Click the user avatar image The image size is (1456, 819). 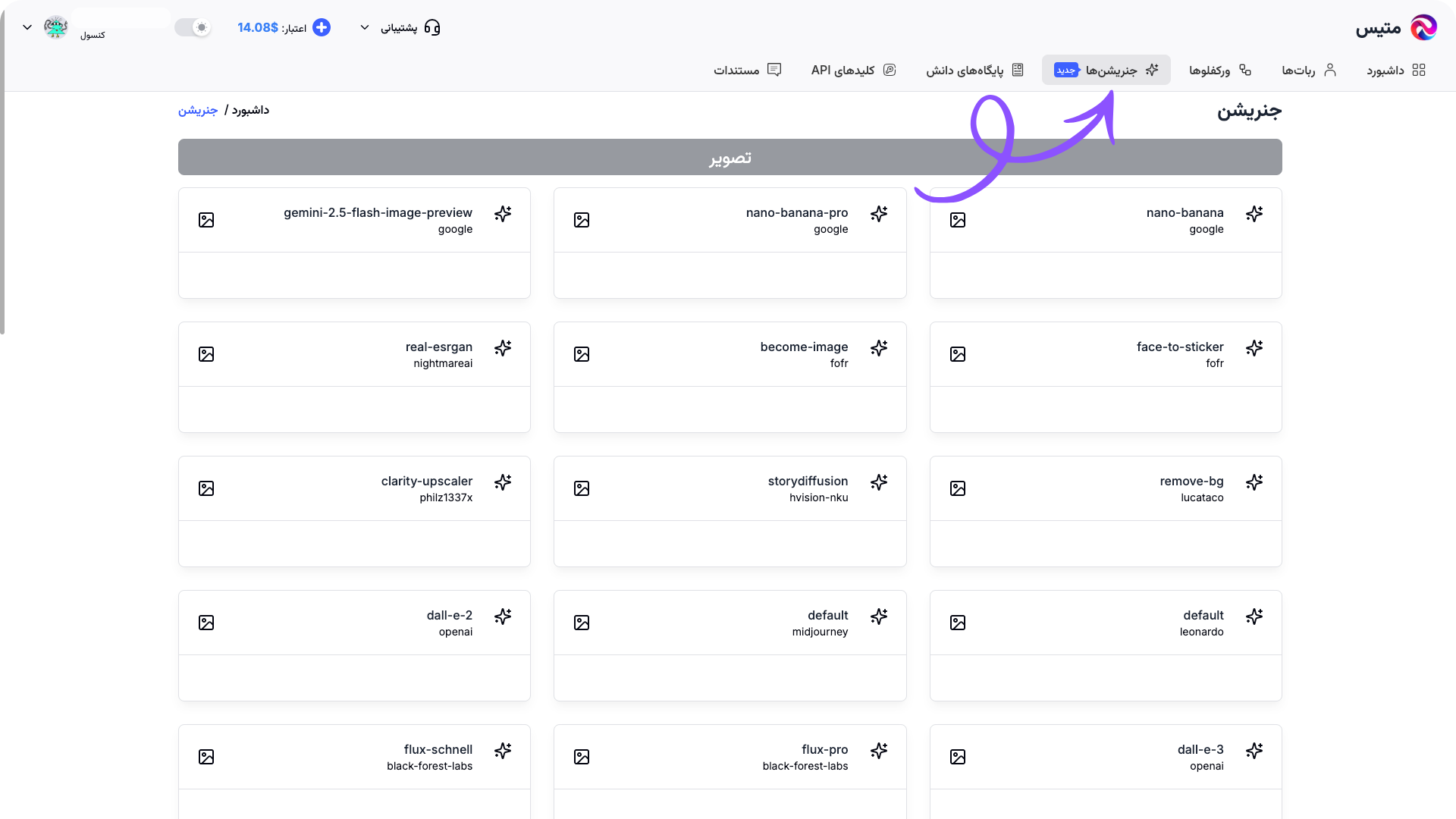(56, 27)
